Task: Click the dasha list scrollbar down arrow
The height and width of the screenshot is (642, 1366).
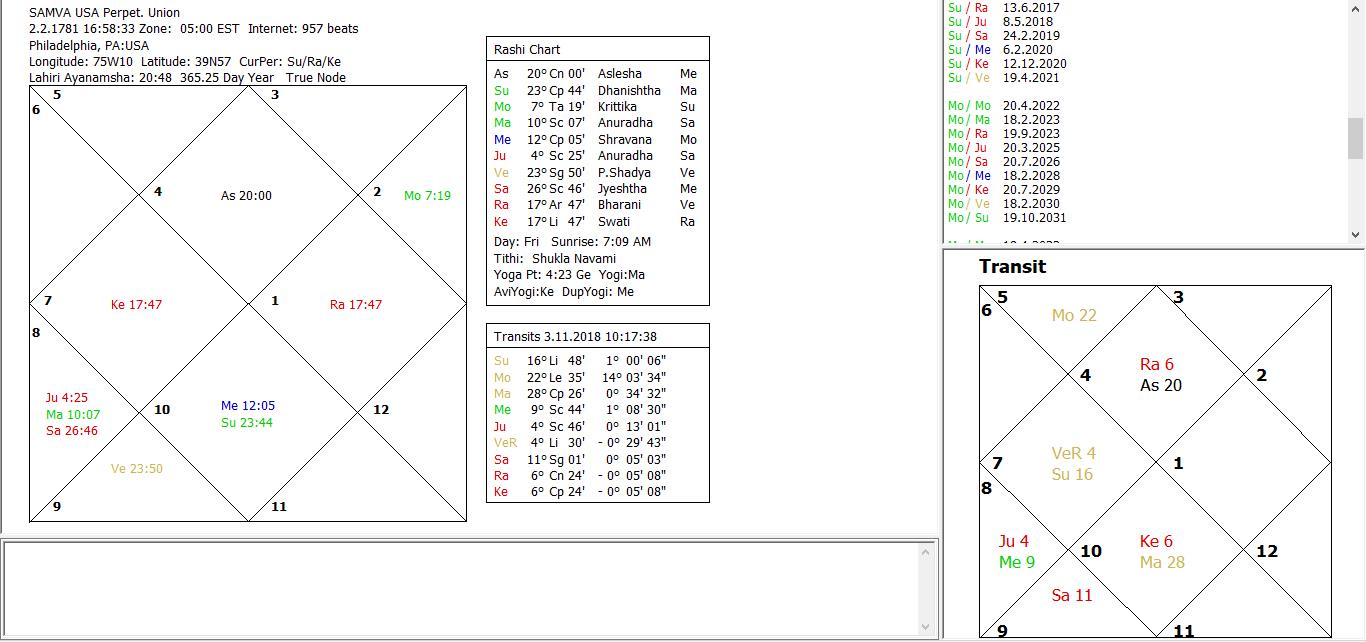Action: click(1356, 234)
